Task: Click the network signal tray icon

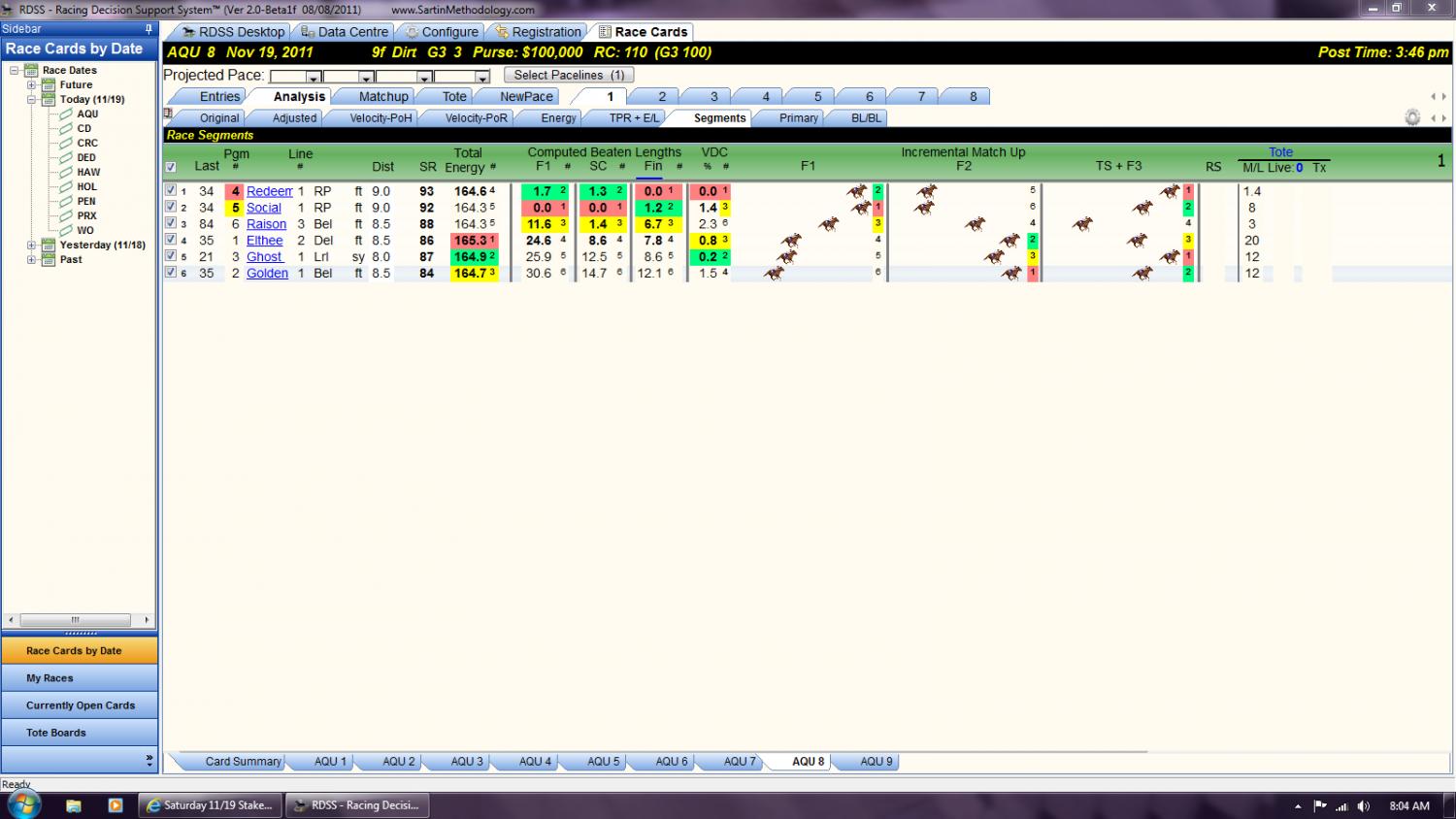Action: (1342, 805)
